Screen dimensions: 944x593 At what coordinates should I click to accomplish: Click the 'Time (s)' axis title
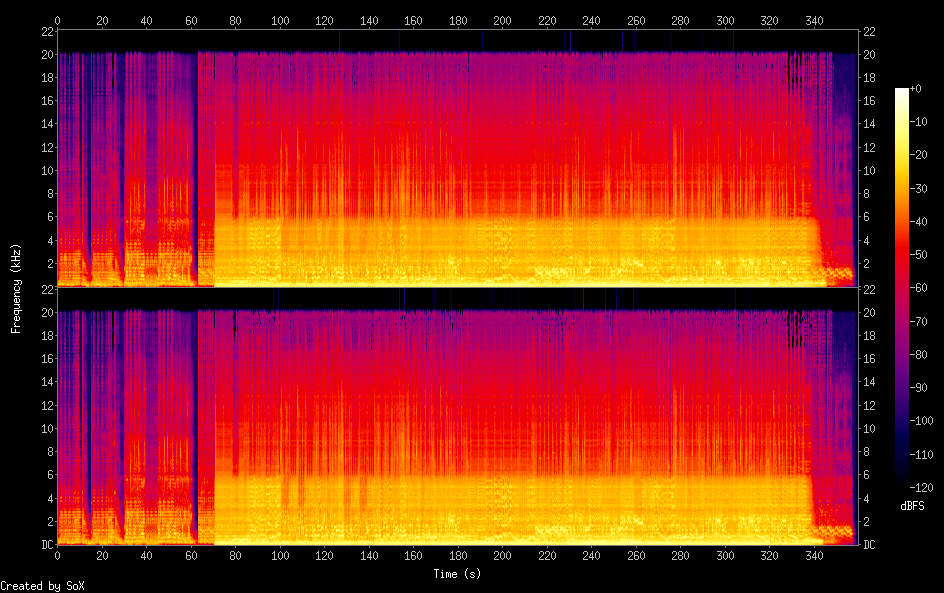pos(458,574)
